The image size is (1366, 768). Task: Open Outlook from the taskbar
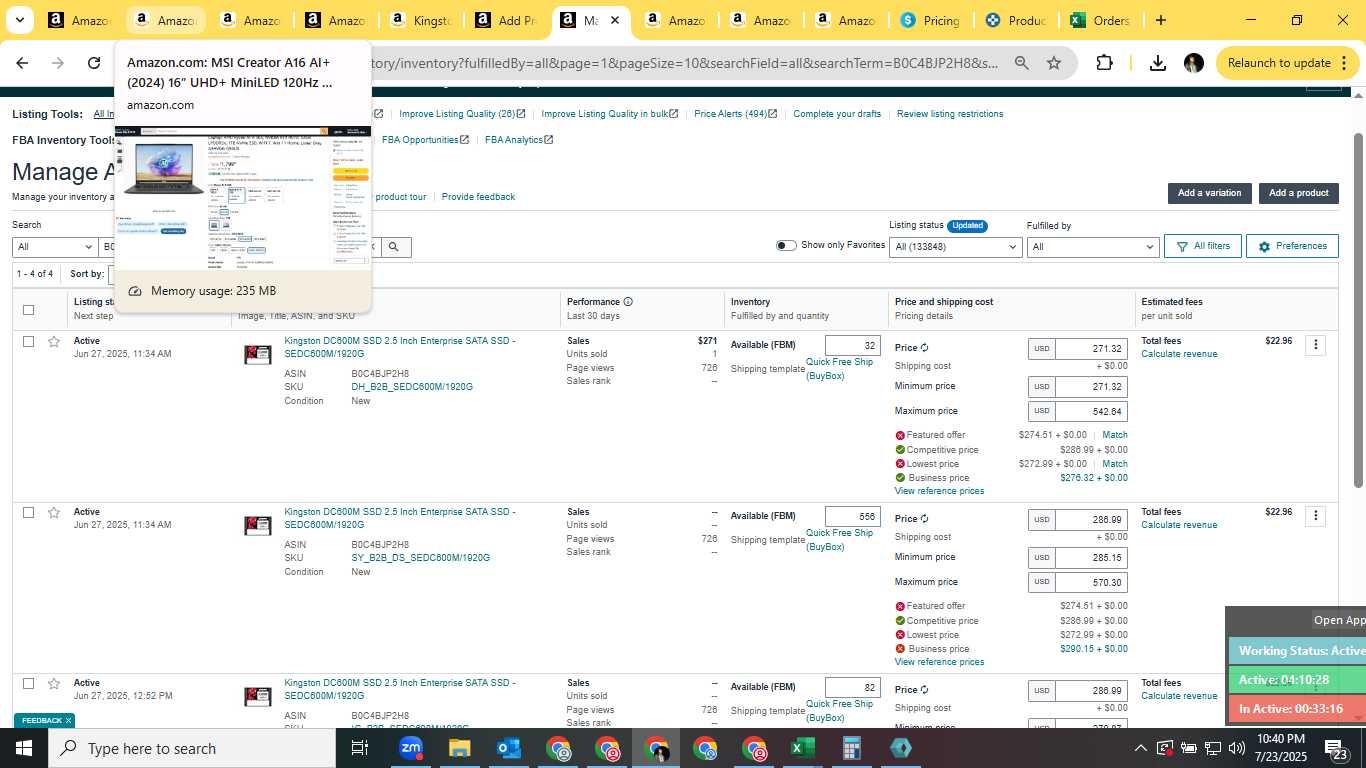pos(508,748)
